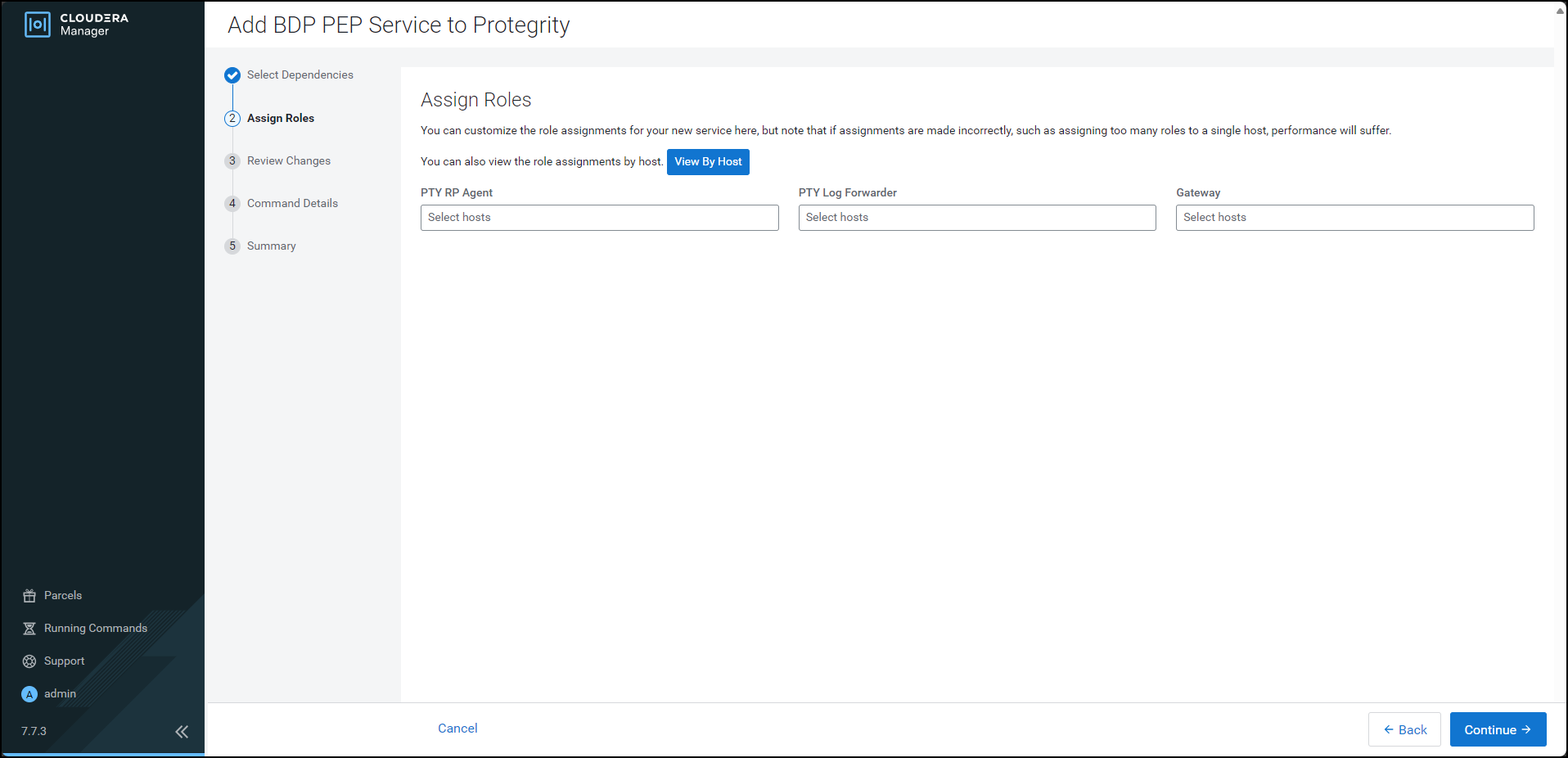
Task: Collapse sidebar with the double chevron icon
Action: (x=182, y=732)
